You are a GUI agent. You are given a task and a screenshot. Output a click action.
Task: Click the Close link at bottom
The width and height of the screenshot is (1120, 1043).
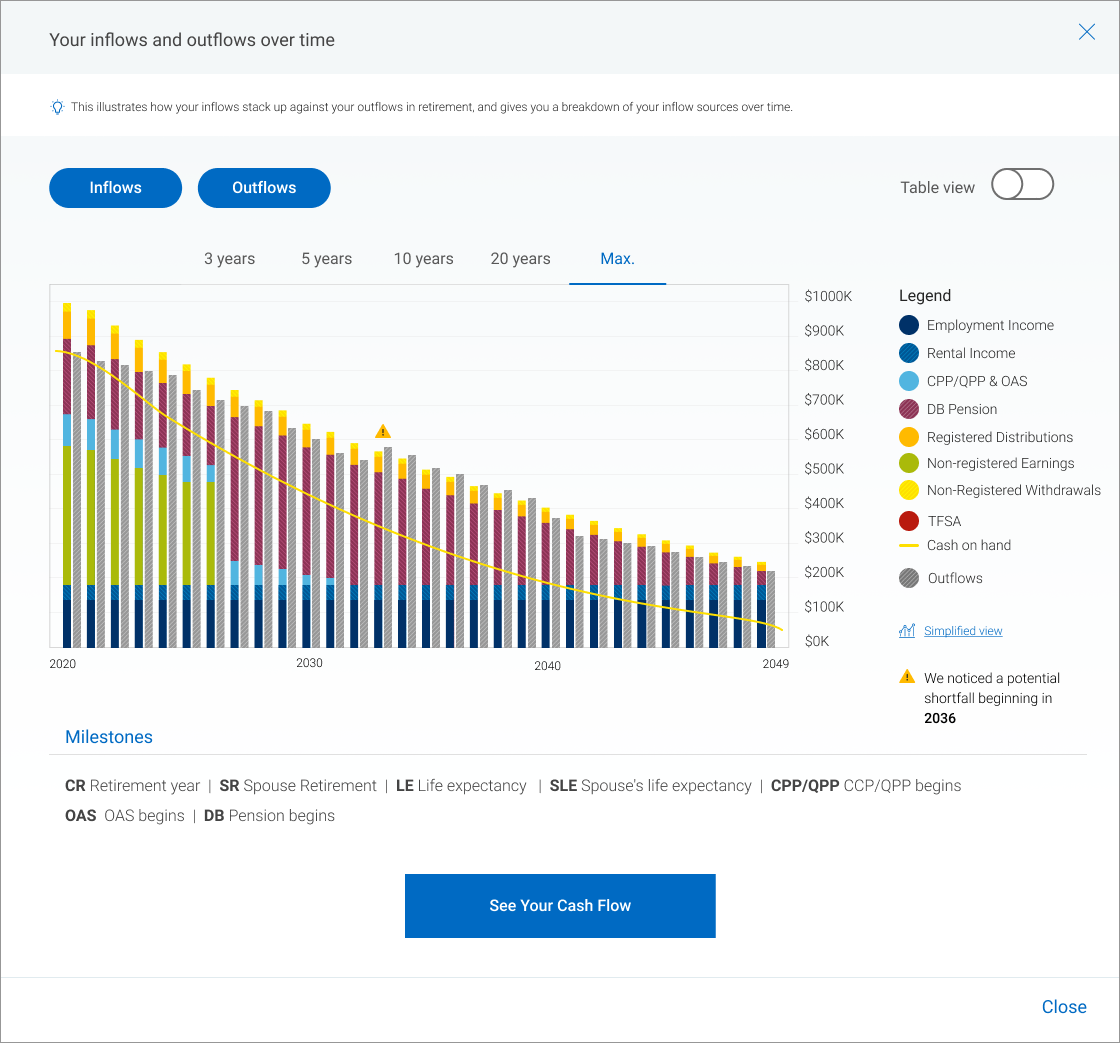pyautogui.click(x=1064, y=1007)
